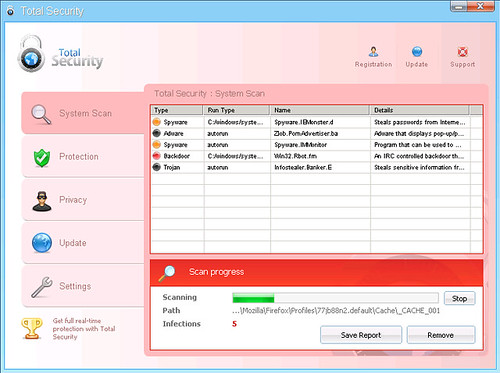Viewport: 500px width, 373px height.
Task: Click the title bar app icon
Action: (11, 11)
